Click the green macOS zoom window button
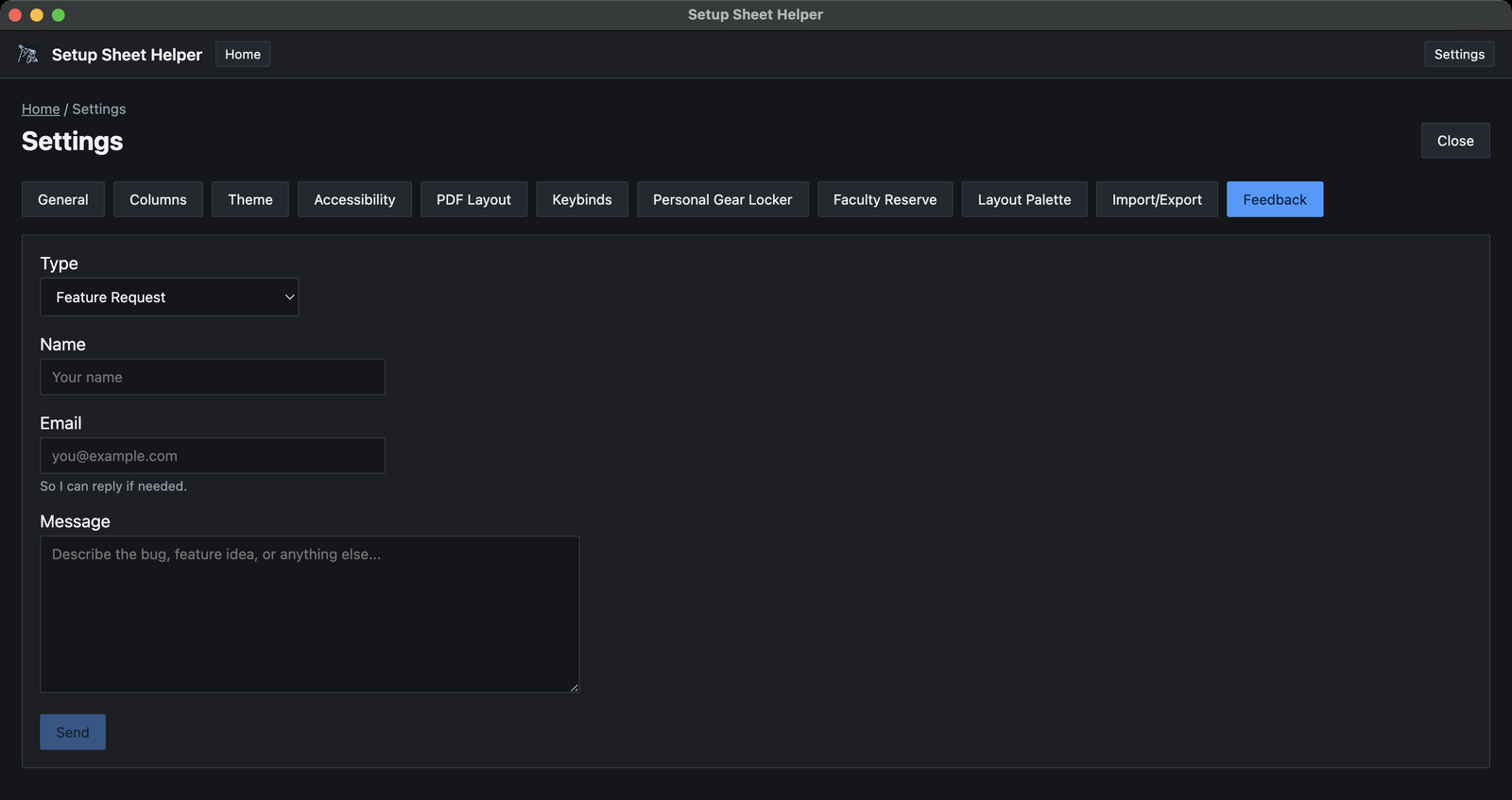The height and width of the screenshot is (800, 1512). coord(59,15)
